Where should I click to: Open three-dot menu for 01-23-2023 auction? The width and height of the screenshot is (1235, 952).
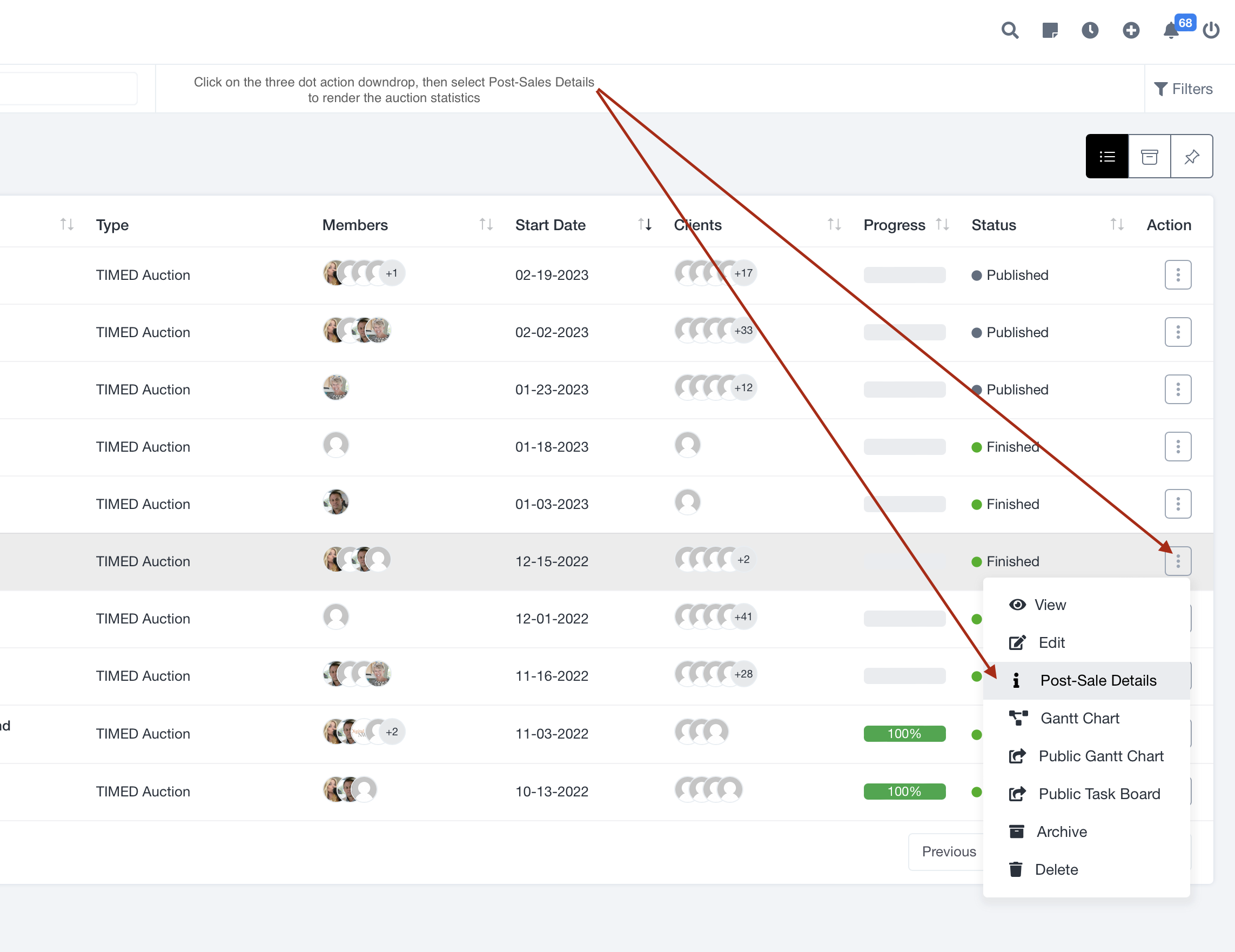click(1178, 389)
